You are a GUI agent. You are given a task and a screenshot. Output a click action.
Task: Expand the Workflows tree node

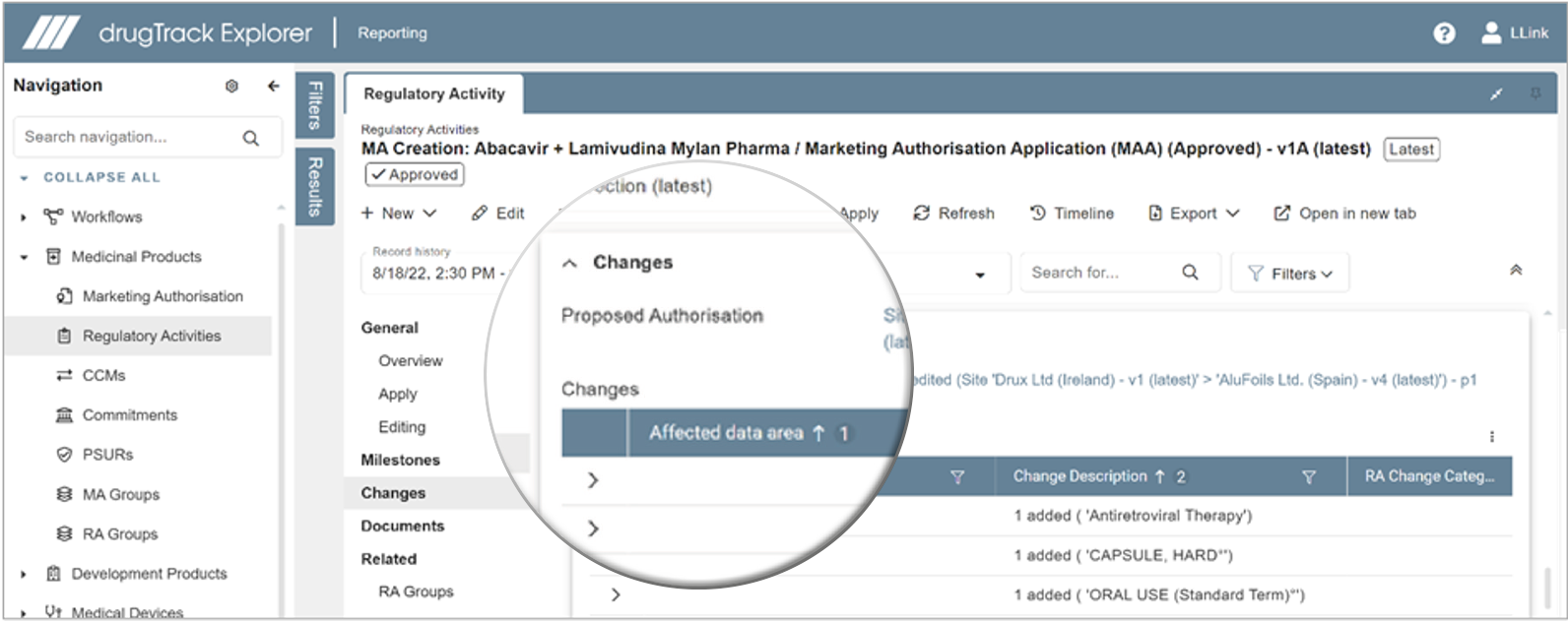tap(24, 217)
